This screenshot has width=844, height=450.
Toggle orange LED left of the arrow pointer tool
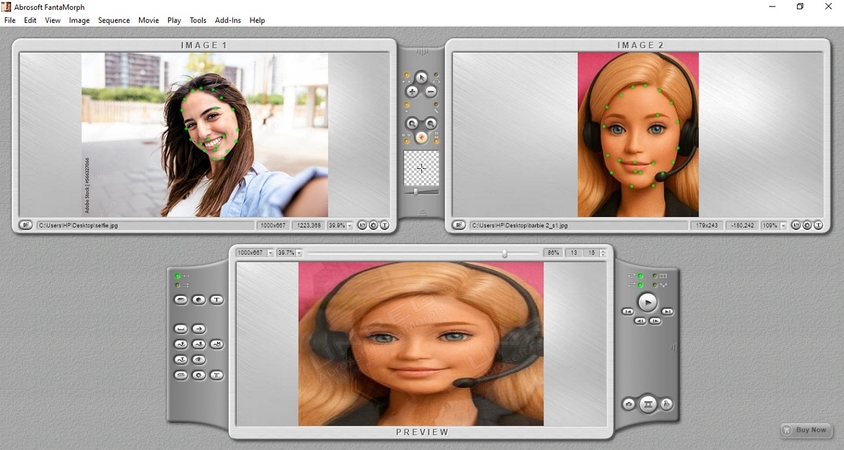(406, 75)
